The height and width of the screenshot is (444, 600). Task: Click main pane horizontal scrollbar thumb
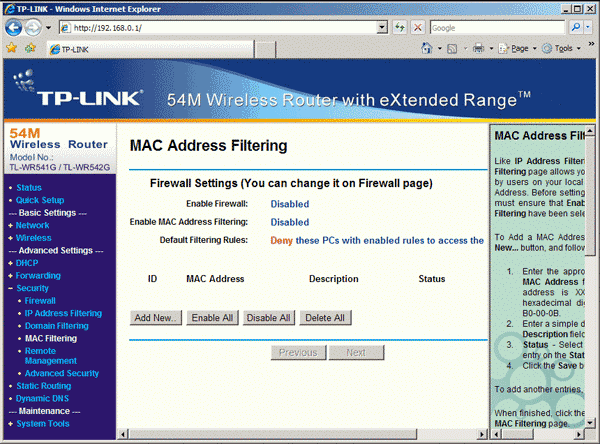pos(273,434)
